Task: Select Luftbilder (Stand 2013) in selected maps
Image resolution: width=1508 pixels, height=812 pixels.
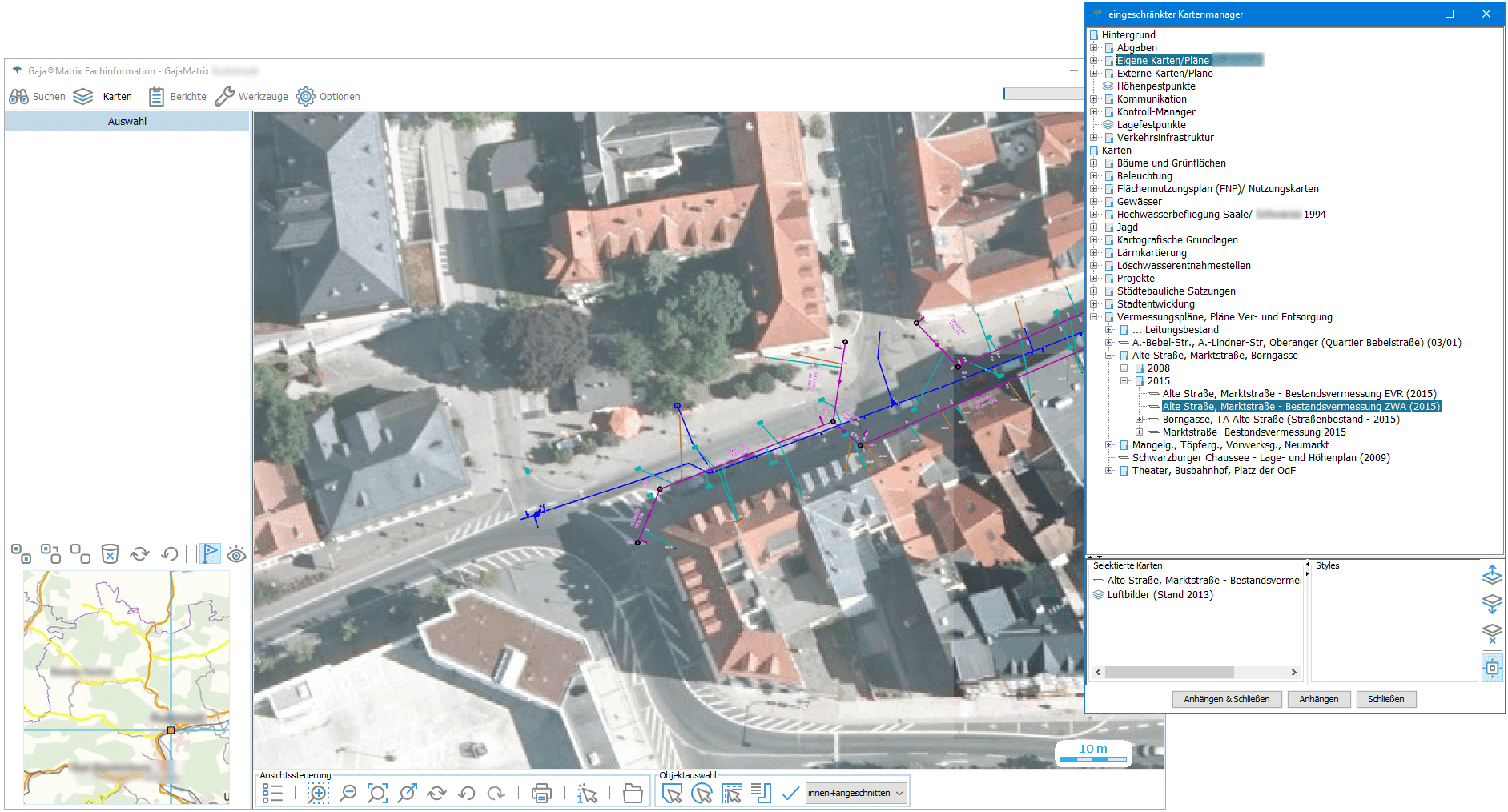Action: point(1160,595)
